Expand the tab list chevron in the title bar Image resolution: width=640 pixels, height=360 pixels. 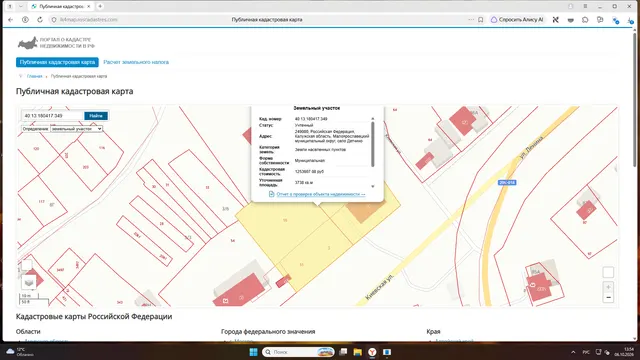click(21, 6)
